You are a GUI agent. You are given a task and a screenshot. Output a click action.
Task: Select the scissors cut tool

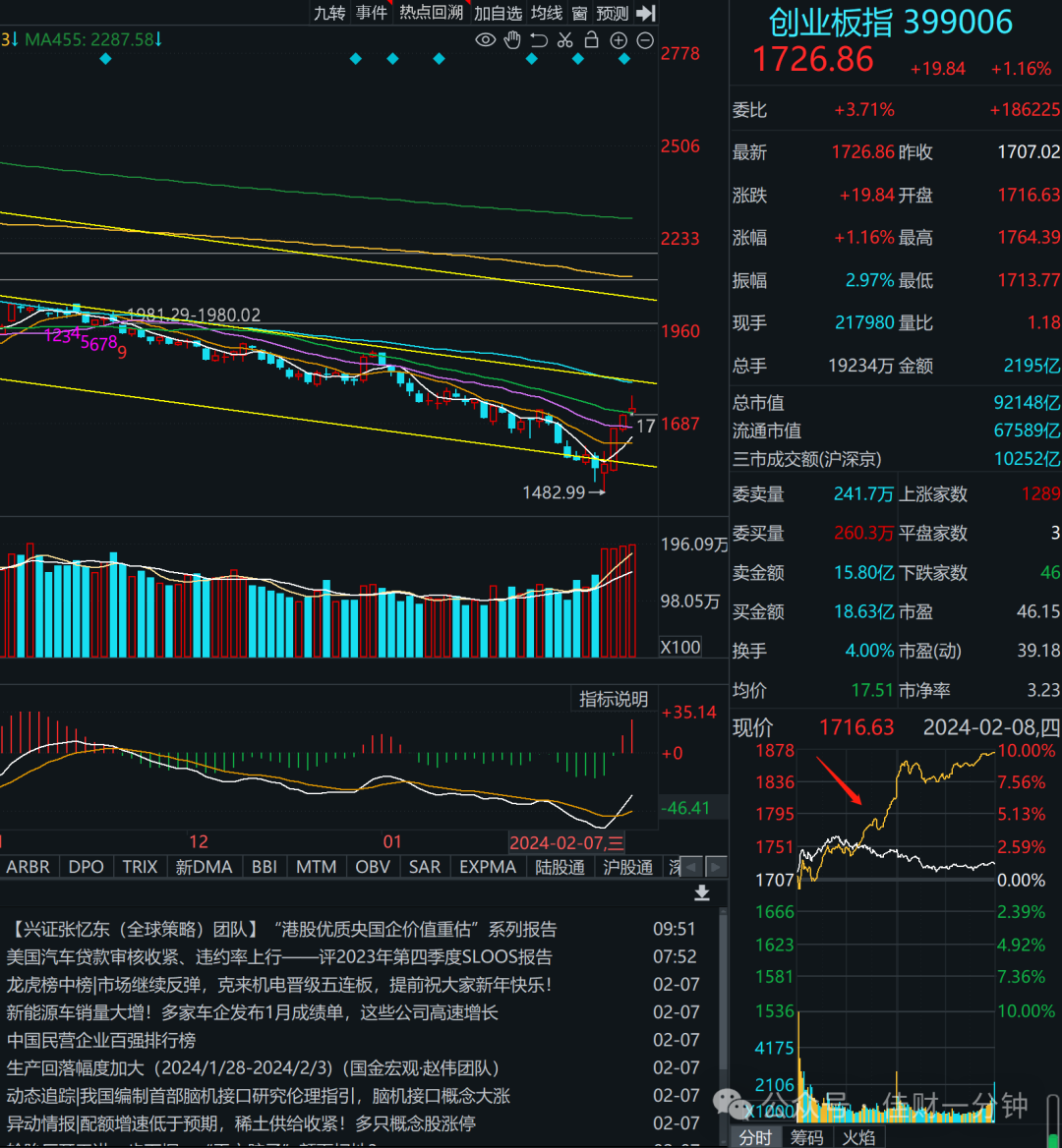point(564,40)
